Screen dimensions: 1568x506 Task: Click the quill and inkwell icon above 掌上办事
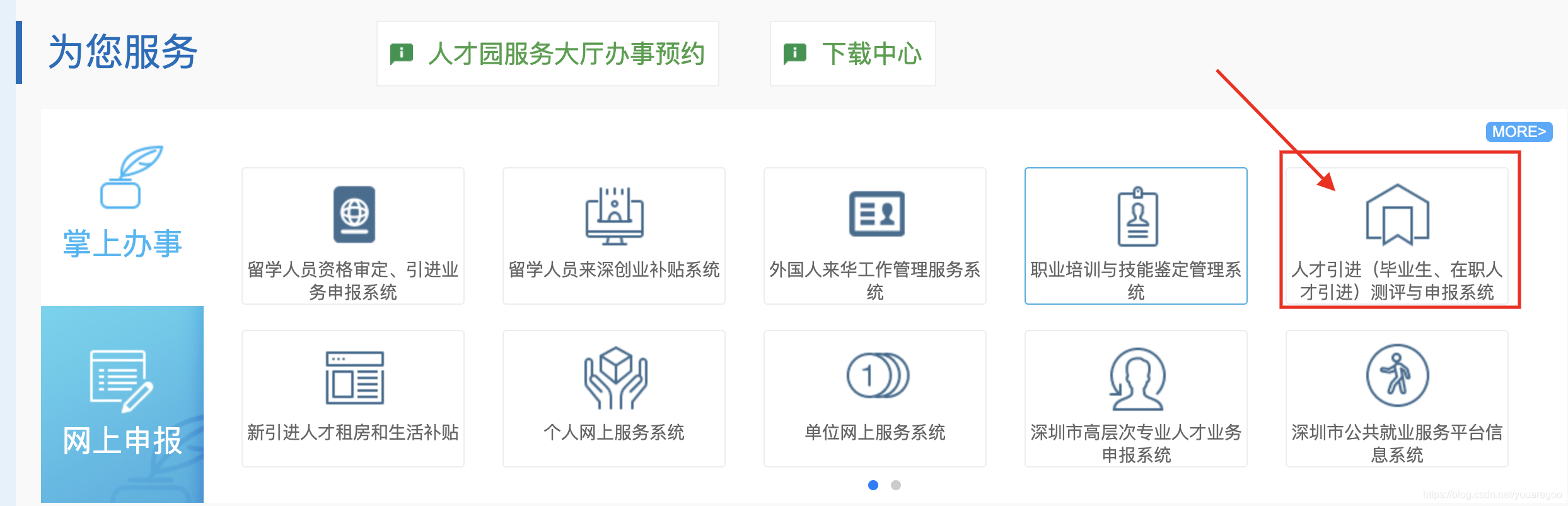(x=131, y=177)
